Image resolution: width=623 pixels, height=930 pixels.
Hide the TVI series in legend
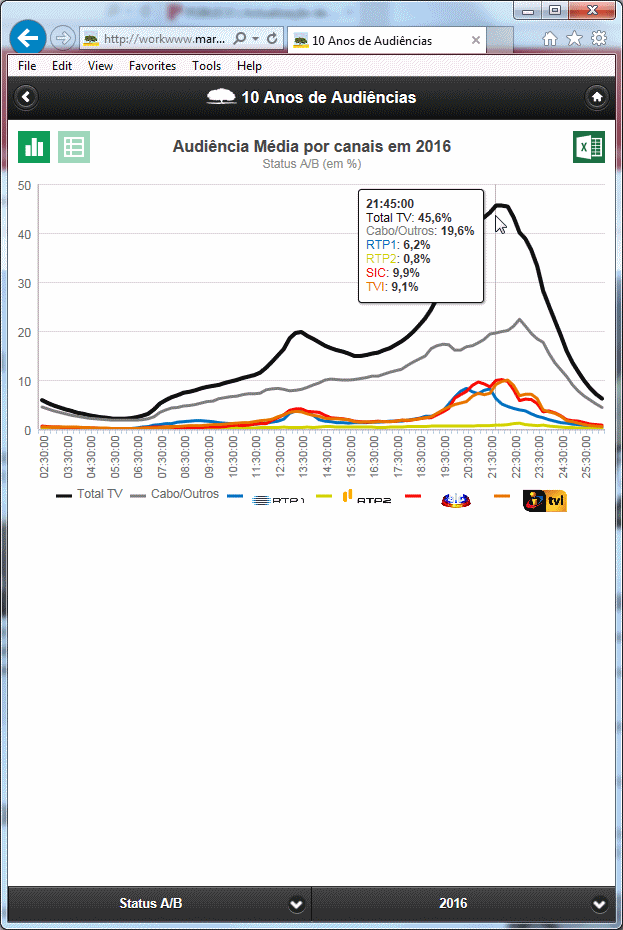(x=532, y=495)
